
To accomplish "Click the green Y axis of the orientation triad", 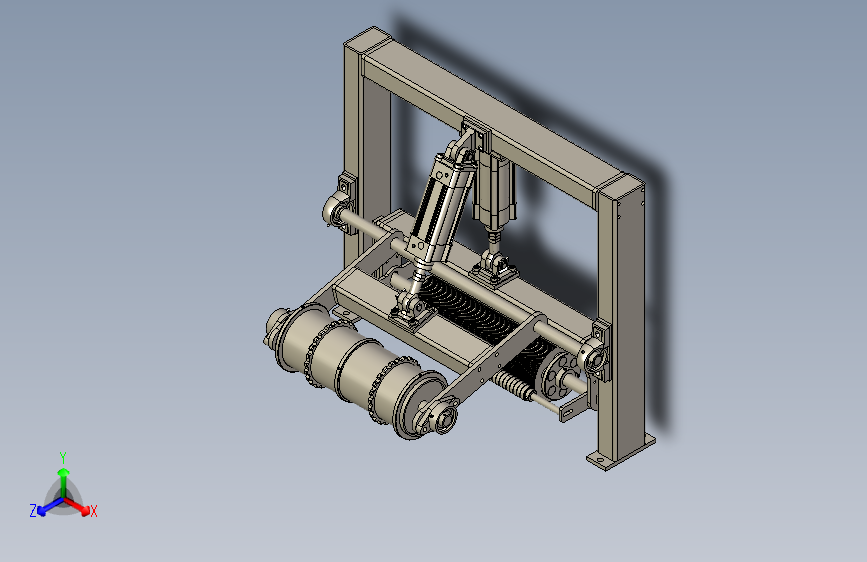I will click(x=64, y=482).
